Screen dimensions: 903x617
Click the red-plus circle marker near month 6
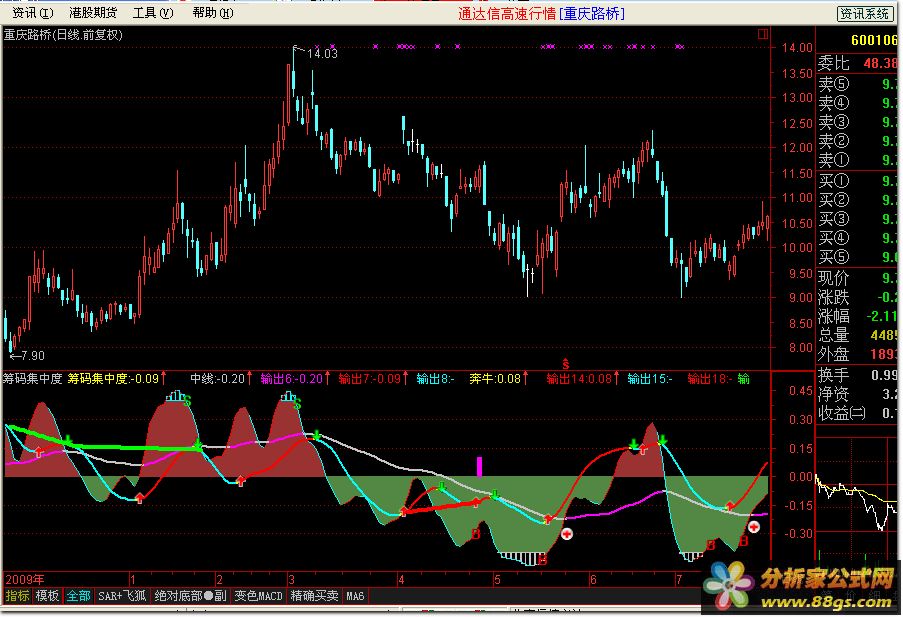pos(567,534)
